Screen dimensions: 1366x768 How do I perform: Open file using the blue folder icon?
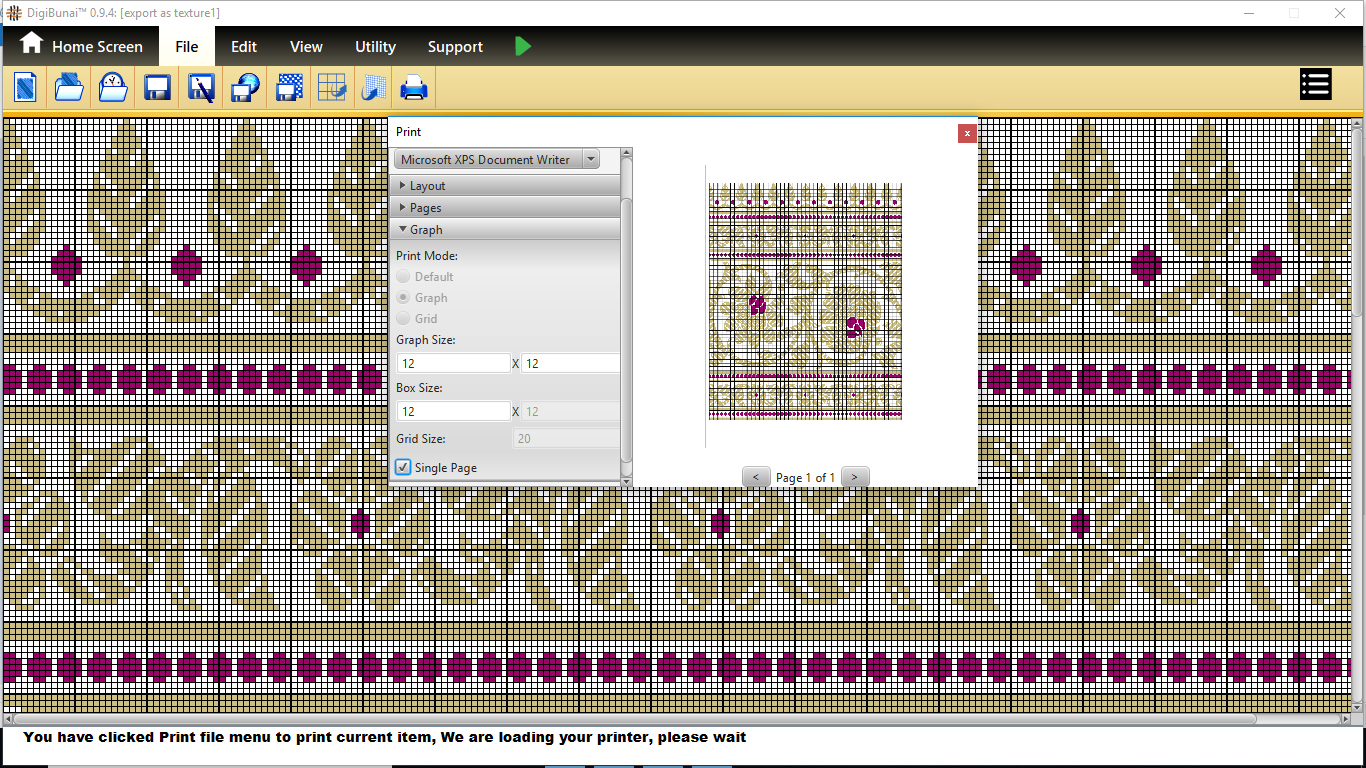point(69,88)
